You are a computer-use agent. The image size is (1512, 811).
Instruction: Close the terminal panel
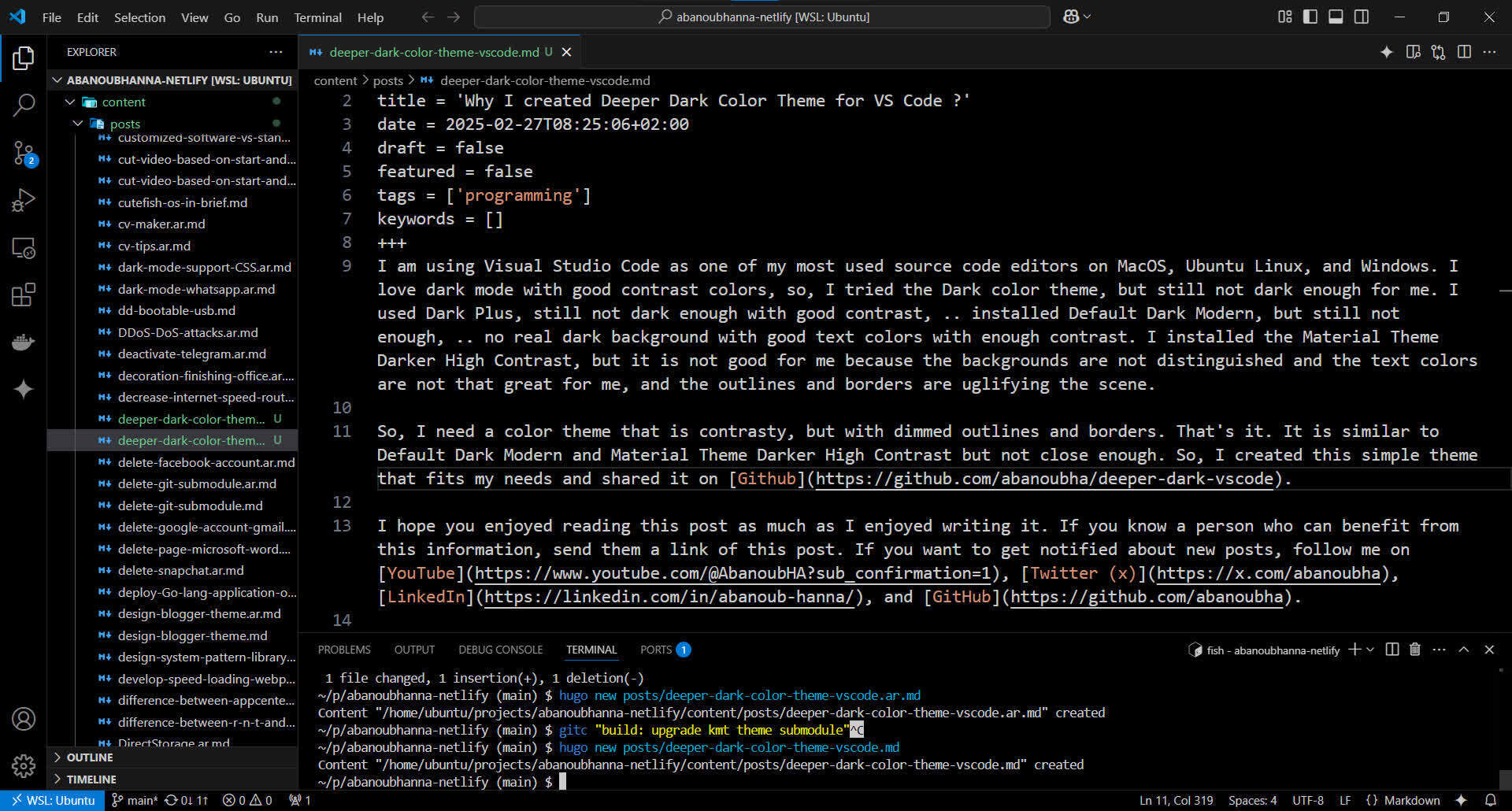point(1489,650)
